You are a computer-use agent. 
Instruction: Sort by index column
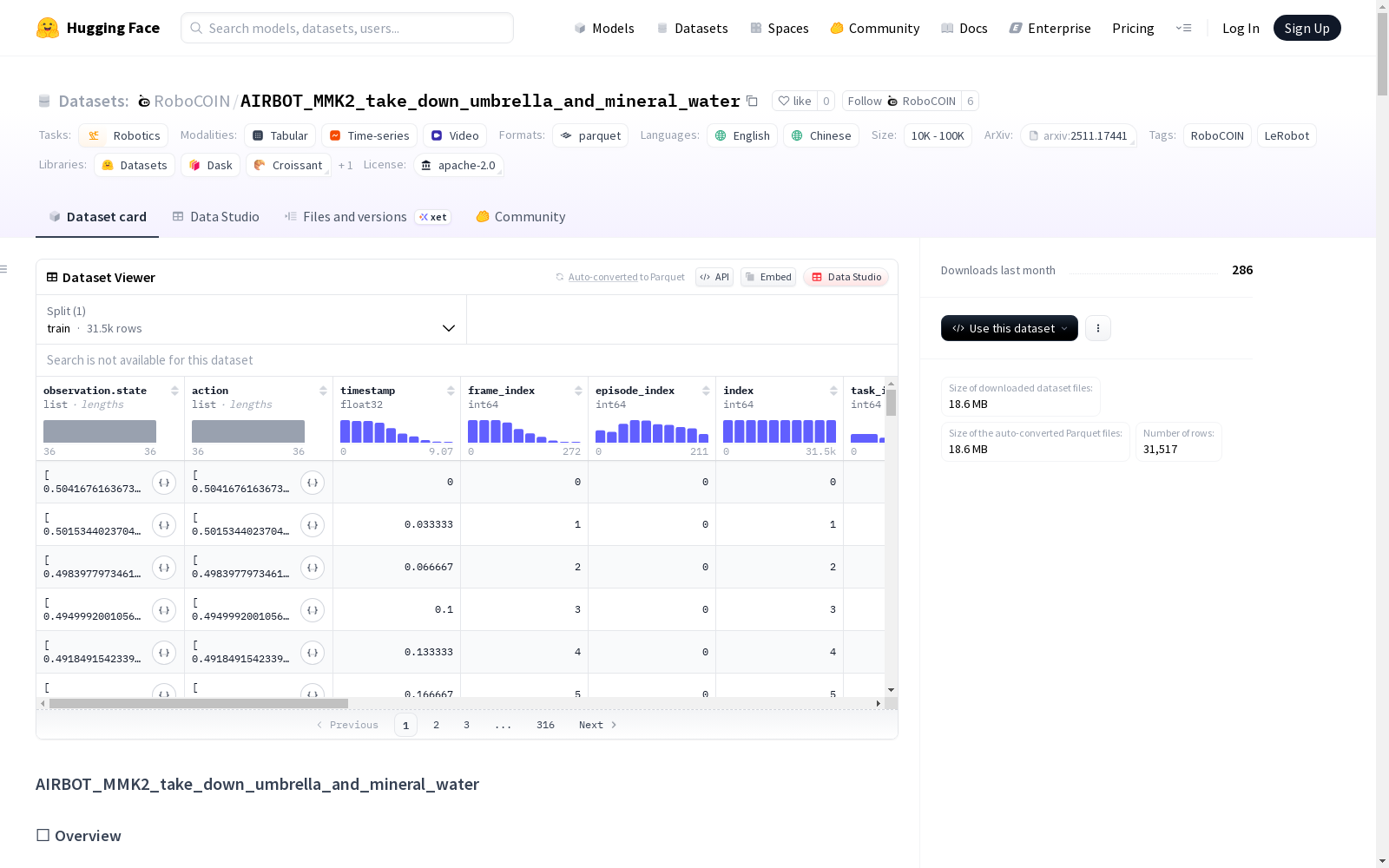click(833, 391)
